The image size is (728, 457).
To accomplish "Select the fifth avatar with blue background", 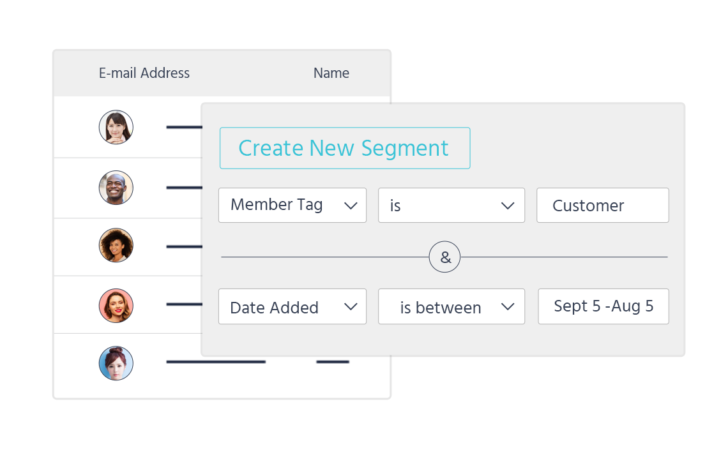I will (116, 363).
